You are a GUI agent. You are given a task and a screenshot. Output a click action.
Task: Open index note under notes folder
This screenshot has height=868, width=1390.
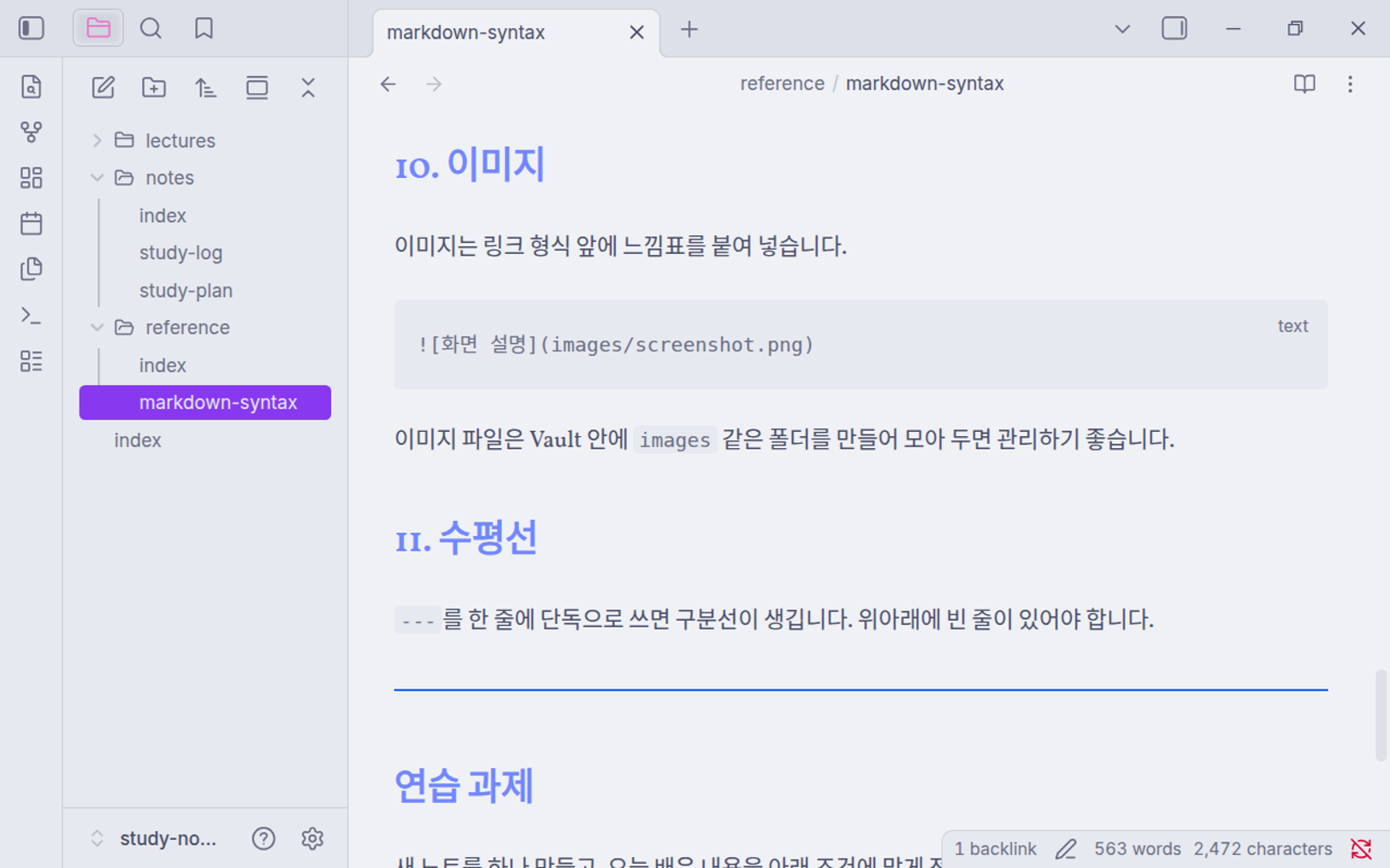point(163,216)
